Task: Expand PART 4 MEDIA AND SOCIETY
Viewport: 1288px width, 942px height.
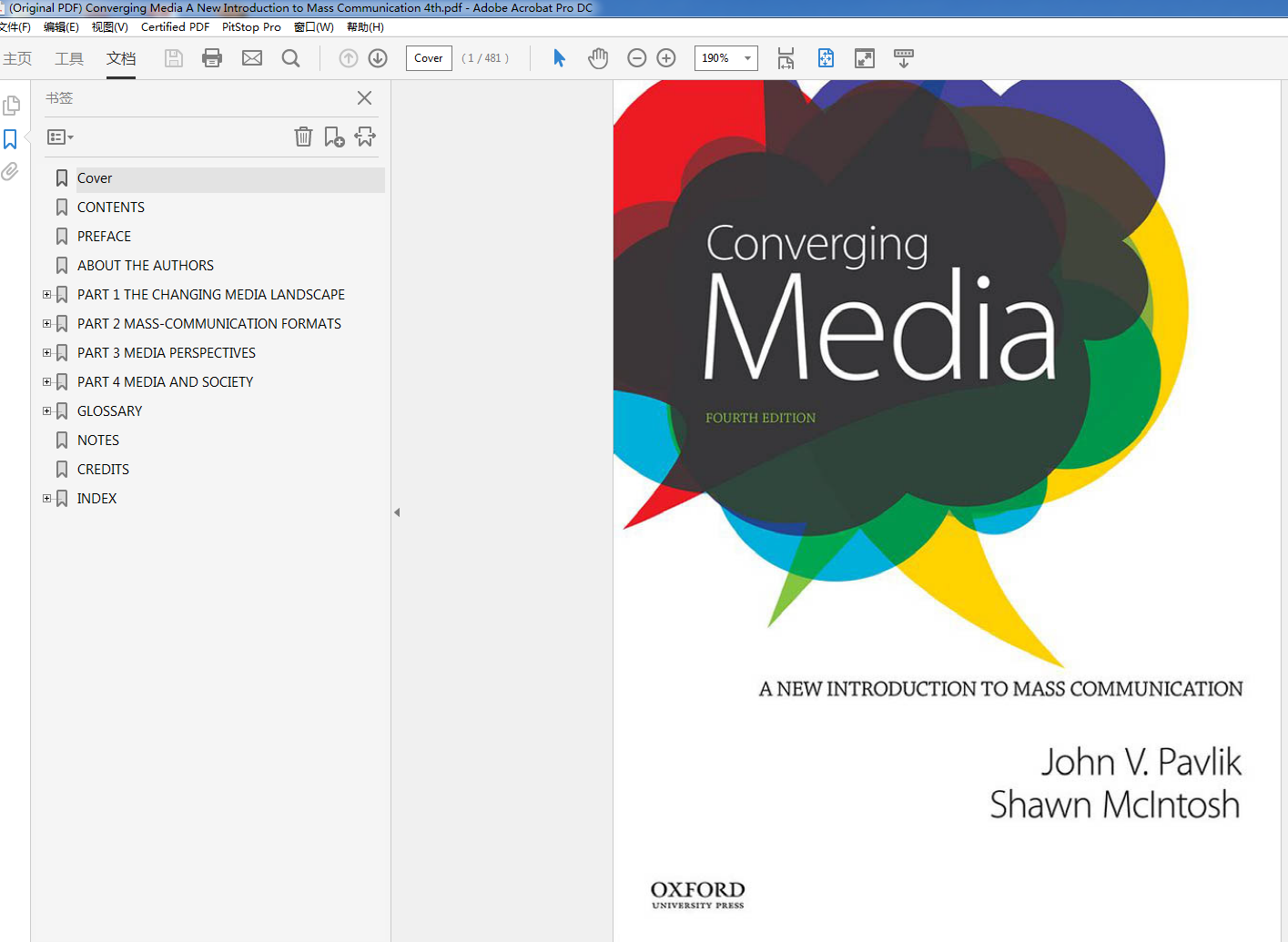Action: pyautogui.click(x=47, y=381)
